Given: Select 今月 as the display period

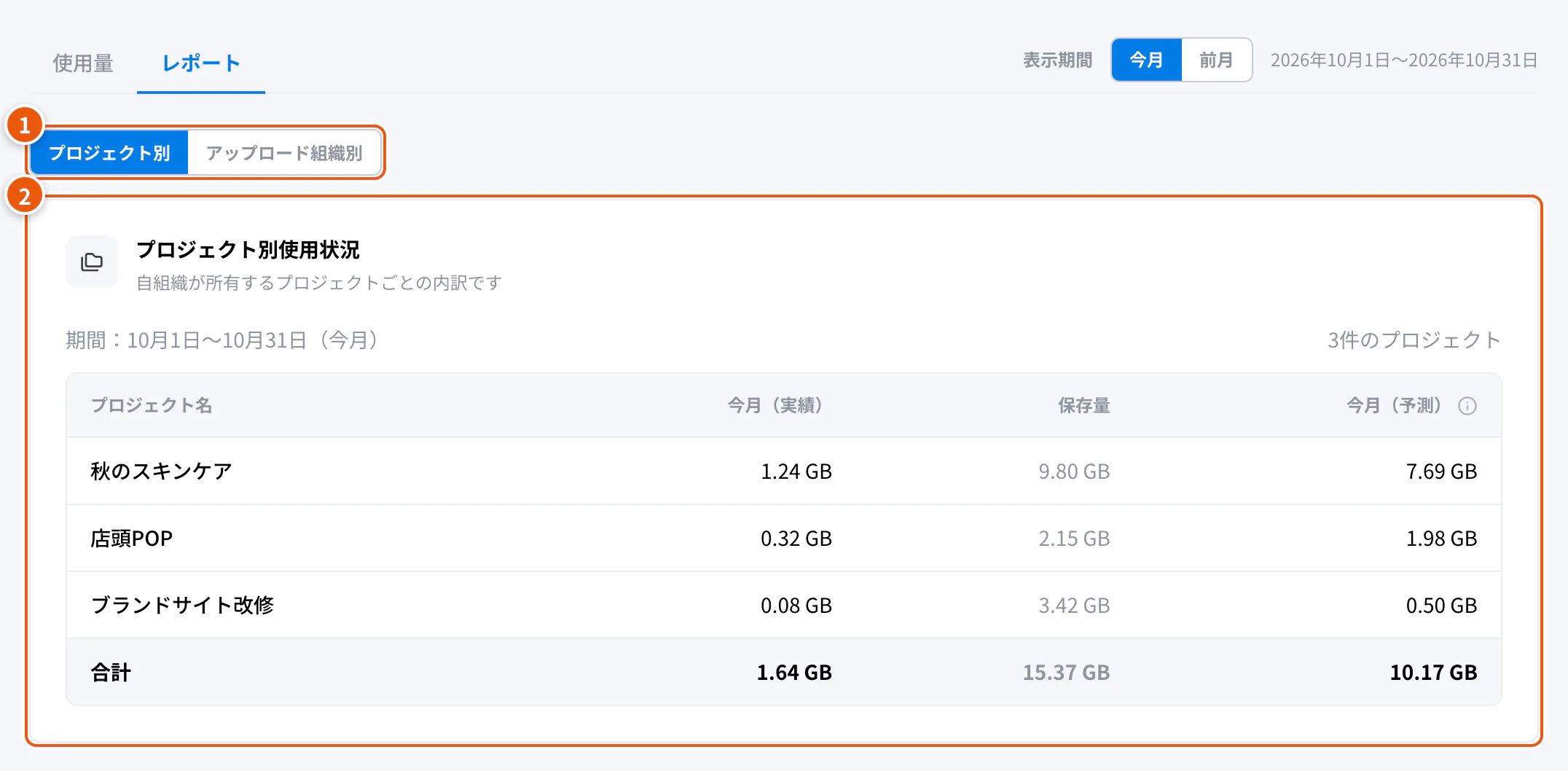Looking at the screenshot, I should click(1146, 60).
